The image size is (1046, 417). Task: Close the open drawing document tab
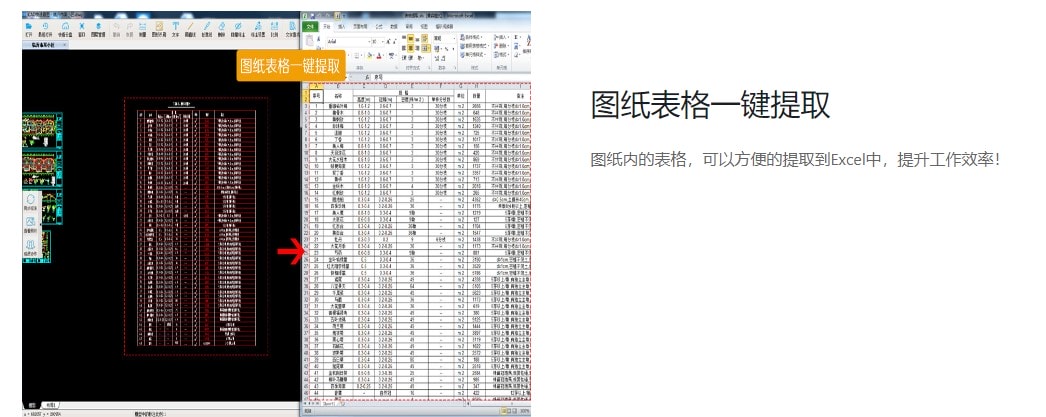point(64,45)
